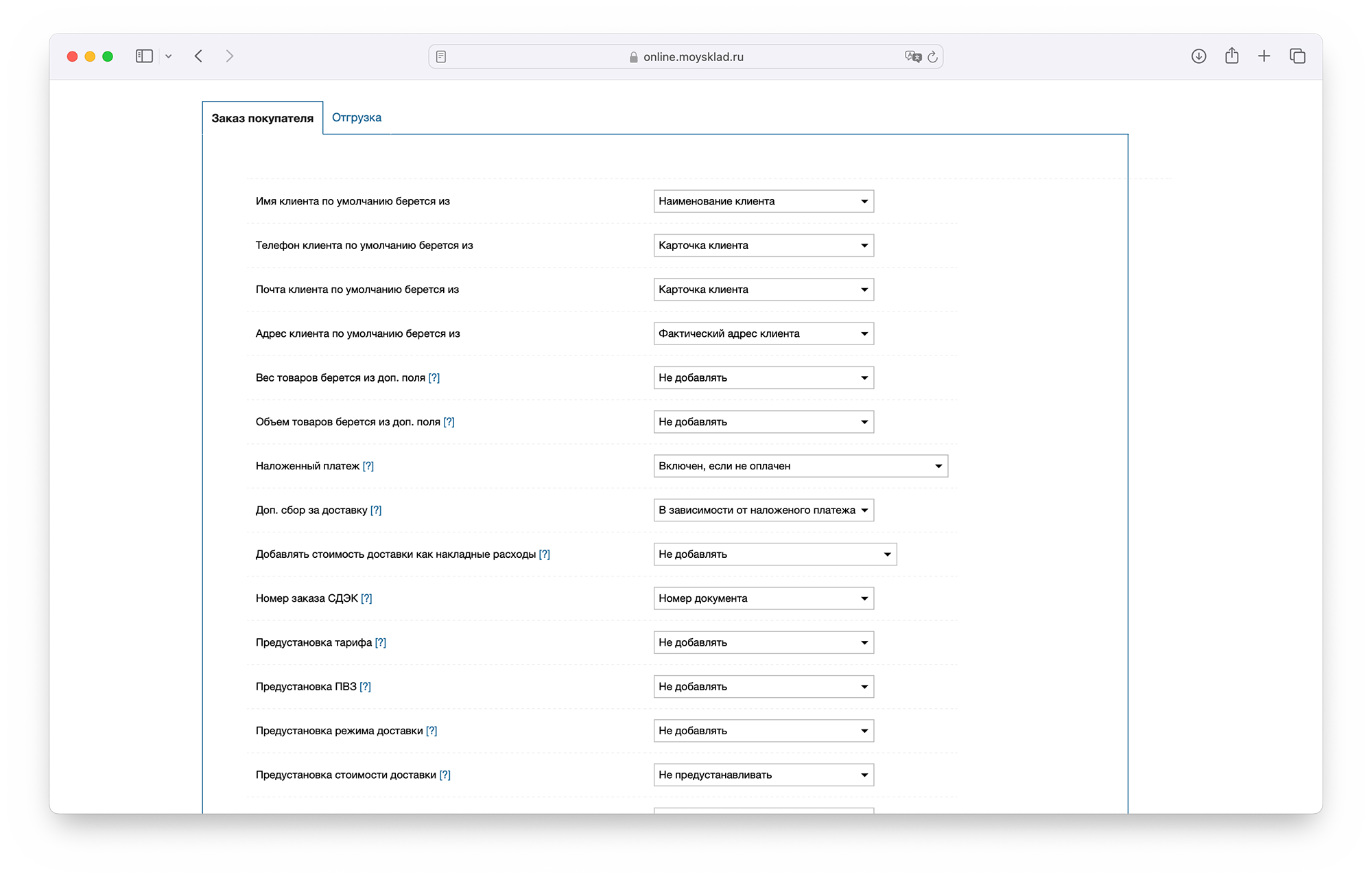Open the help link beside Вес товаров
This screenshot has width=1372, height=879.
434,377
